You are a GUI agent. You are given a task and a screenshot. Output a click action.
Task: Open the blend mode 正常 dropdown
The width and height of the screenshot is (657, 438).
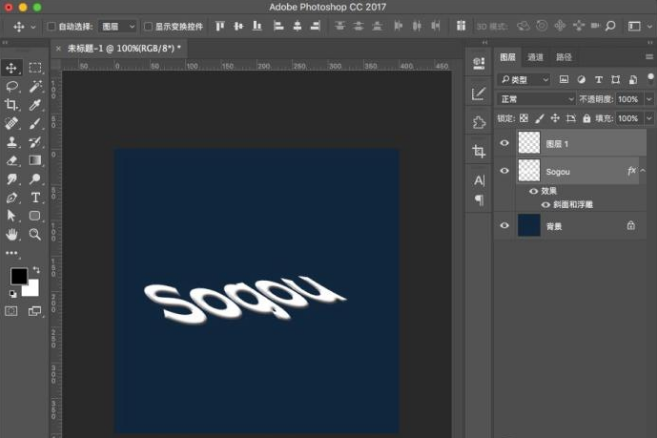pos(536,99)
